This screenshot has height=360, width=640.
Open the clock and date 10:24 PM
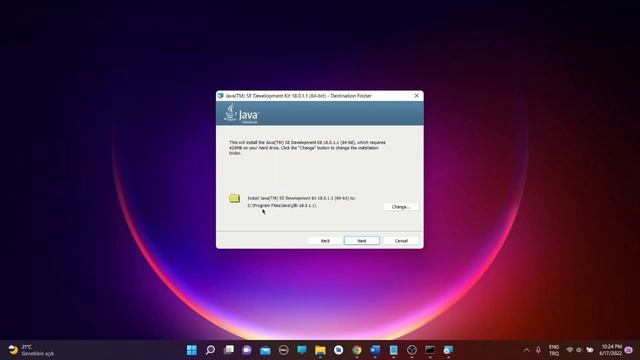pyautogui.click(x=611, y=350)
